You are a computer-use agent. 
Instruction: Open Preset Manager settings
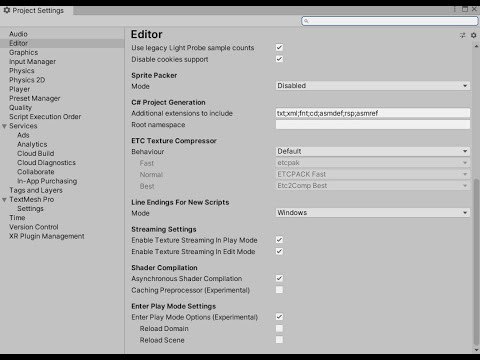tap(35, 98)
